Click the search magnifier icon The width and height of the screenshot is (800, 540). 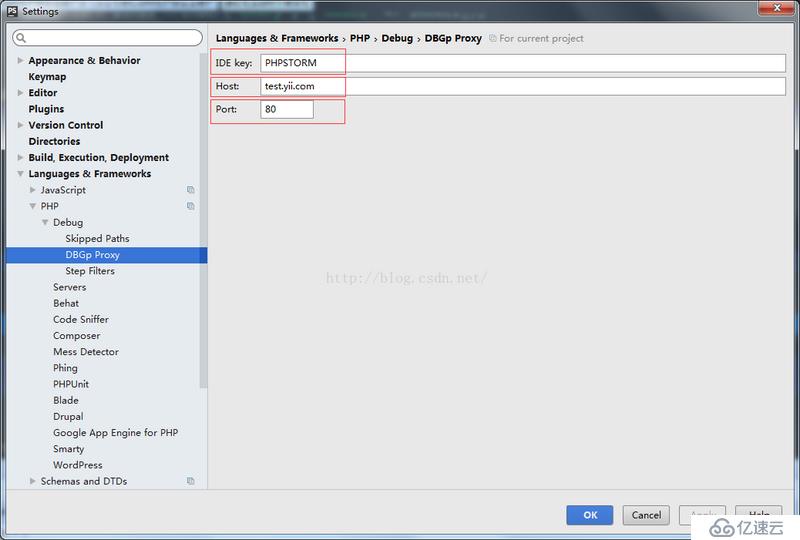tap(21, 37)
